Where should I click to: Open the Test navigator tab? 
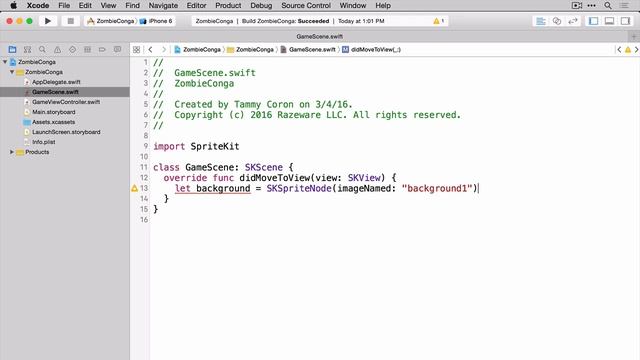(72, 49)
